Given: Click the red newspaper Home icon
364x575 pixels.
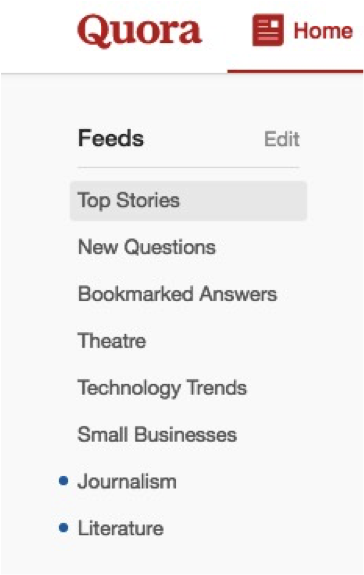Looking at the screenshot, I should [x=268, y=30].
